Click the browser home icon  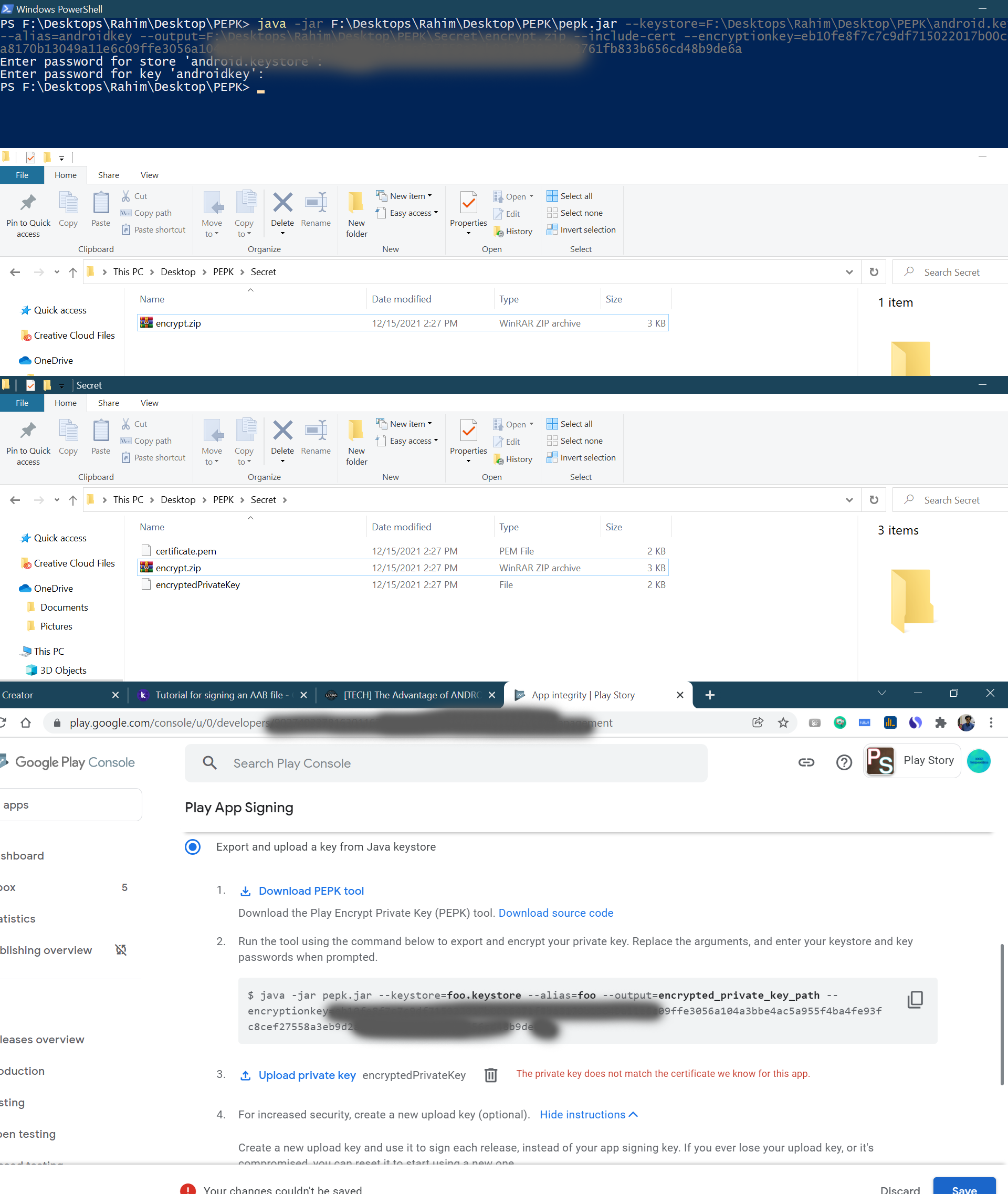[x=26, y=723]
